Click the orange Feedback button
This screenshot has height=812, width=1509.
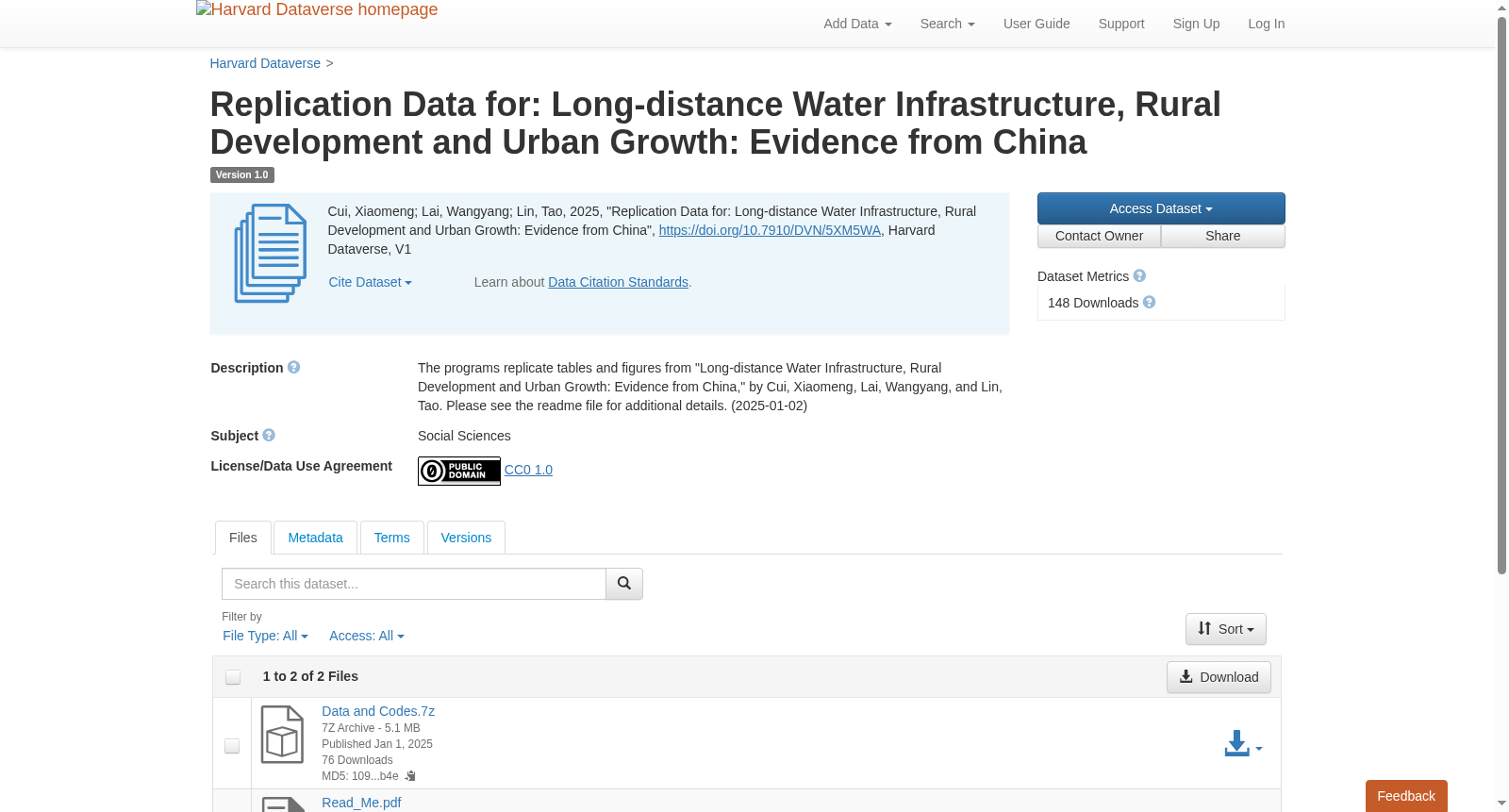click(x=1406, y=796)
